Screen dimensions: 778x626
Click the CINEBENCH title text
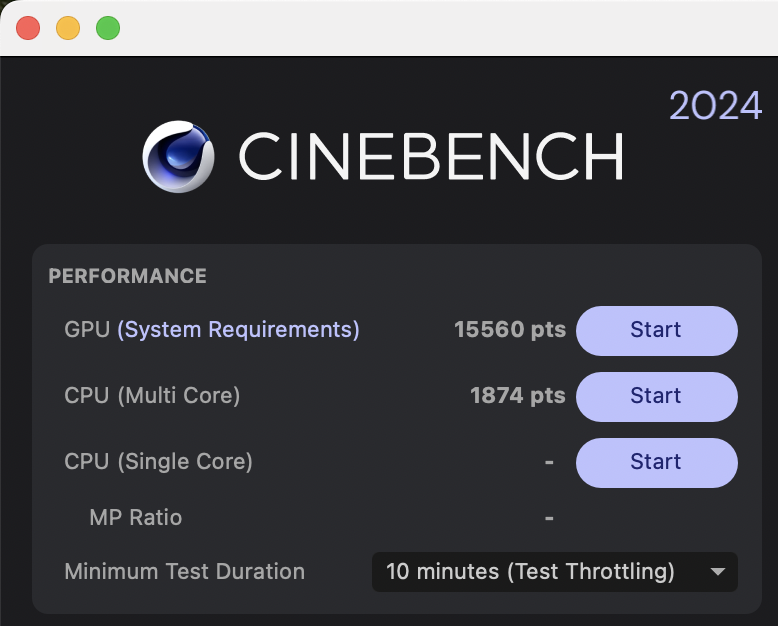[x=431, y=156]
